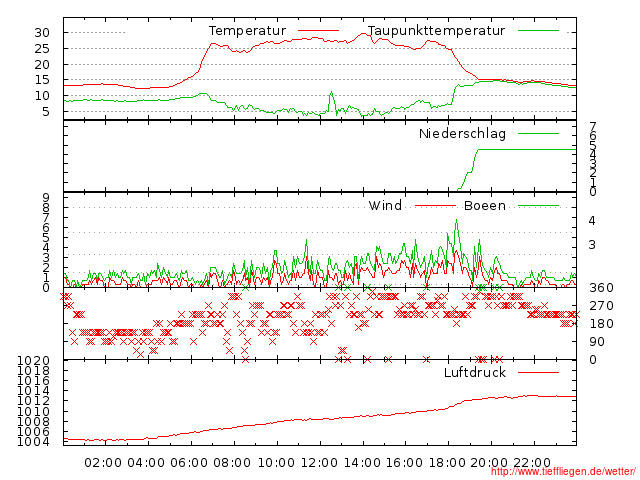Click the 16:00 time axis label

[x=404, y=463]
